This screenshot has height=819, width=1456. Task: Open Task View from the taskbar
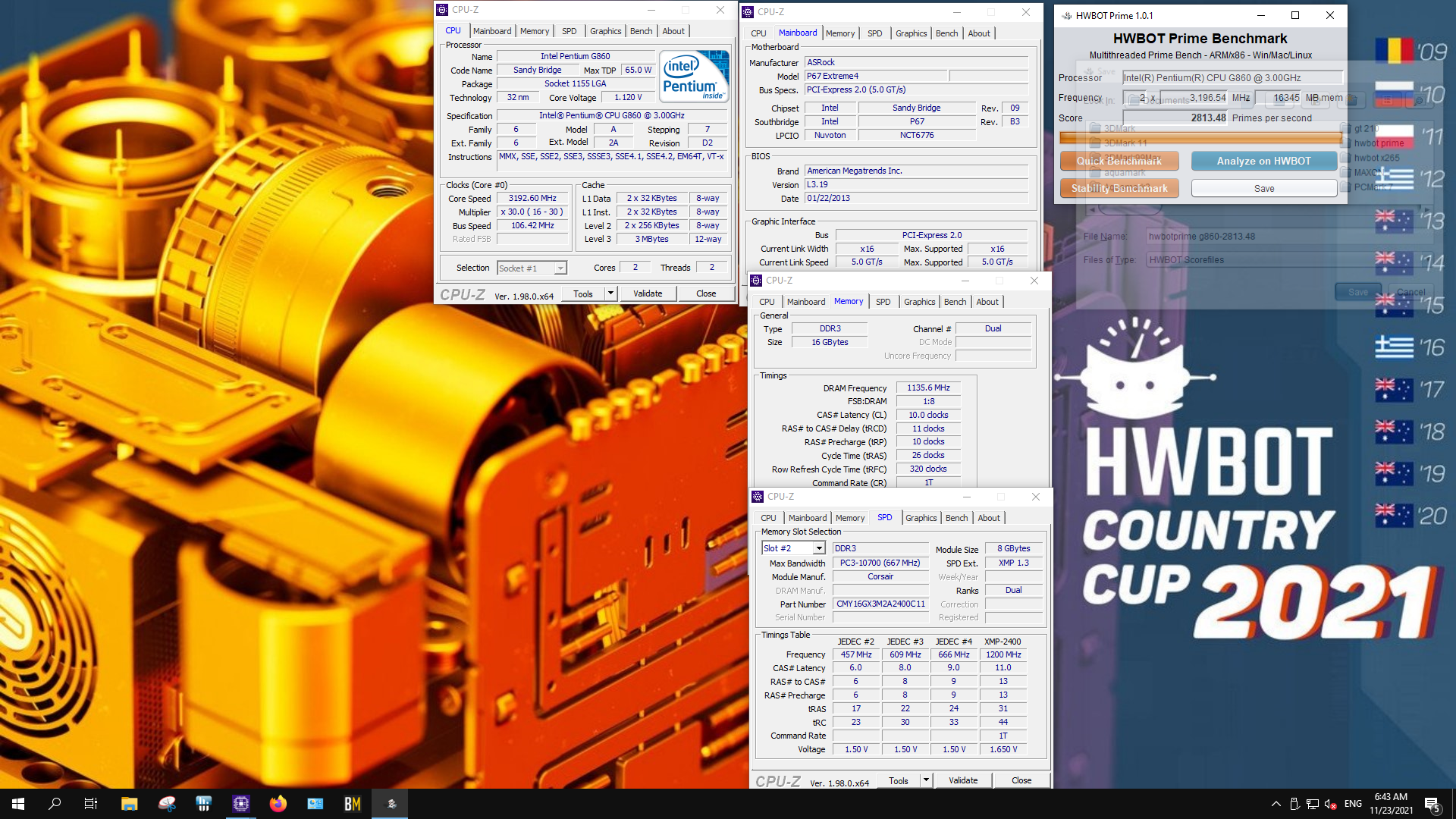91,804
